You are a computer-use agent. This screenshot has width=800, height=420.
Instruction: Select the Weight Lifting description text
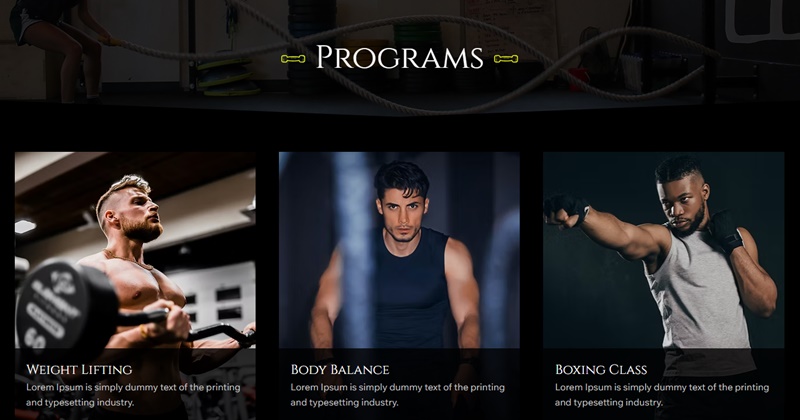[x=133, y=395]
